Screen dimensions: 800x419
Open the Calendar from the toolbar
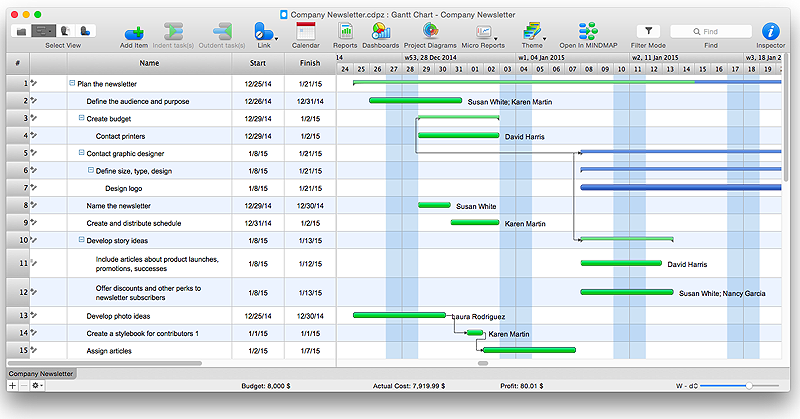click(306, 32)
